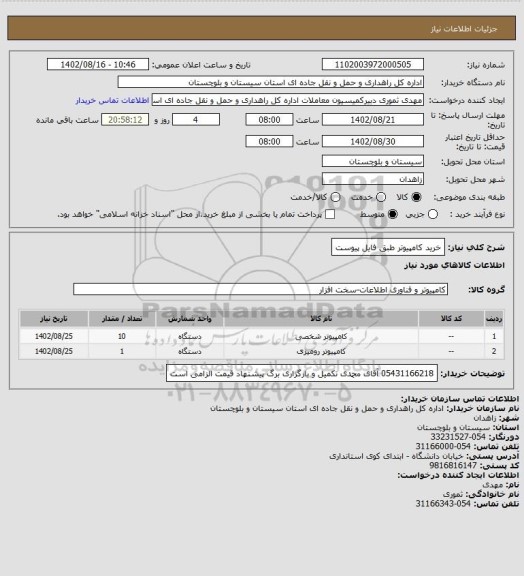Click the postal address خیابان دانشگاه text
Image resolution: width=524 pixels, height=576 pixels.
click(x=396, y=456)
